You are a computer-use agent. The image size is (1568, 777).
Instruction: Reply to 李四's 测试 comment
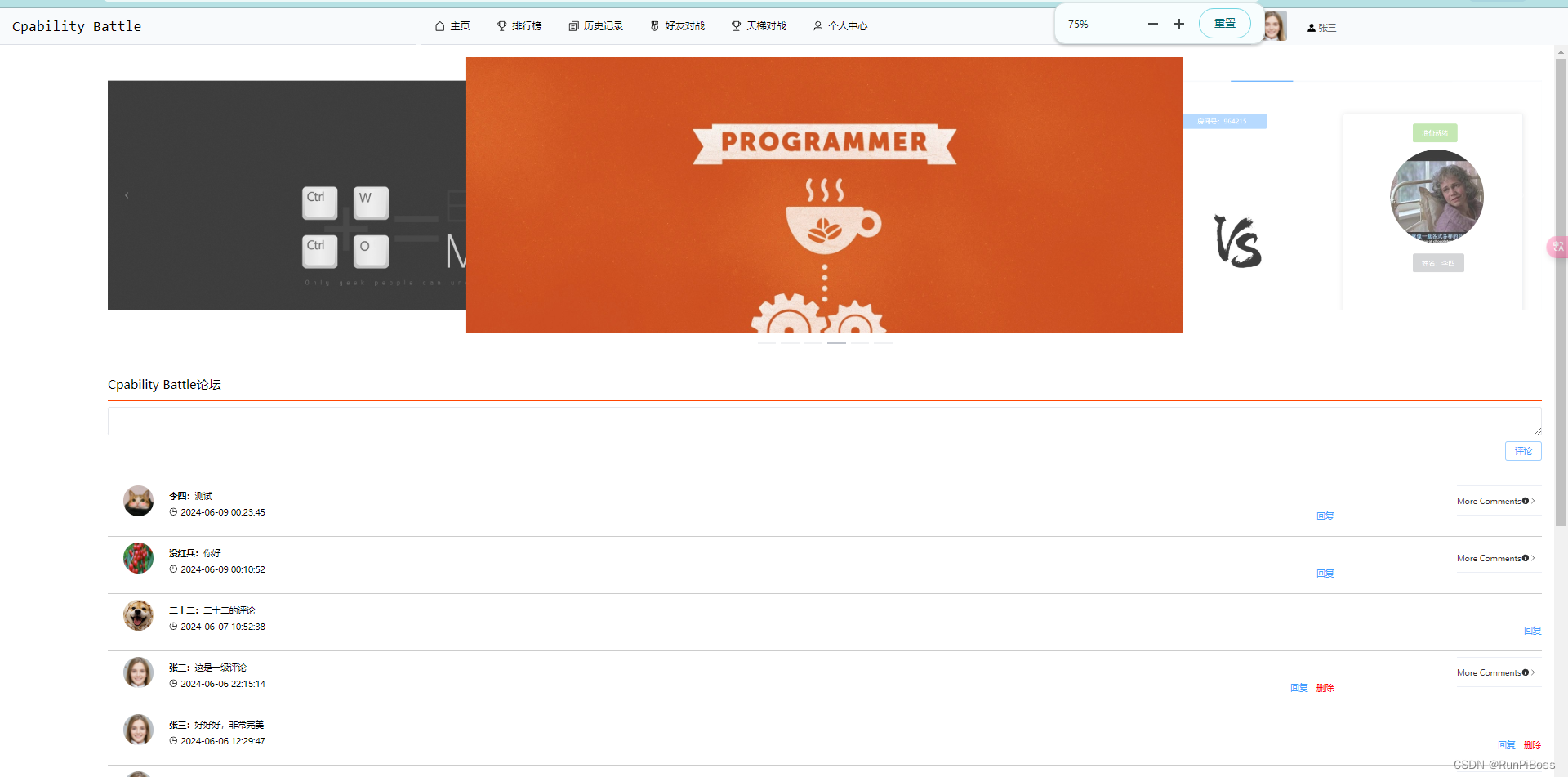1325,516
